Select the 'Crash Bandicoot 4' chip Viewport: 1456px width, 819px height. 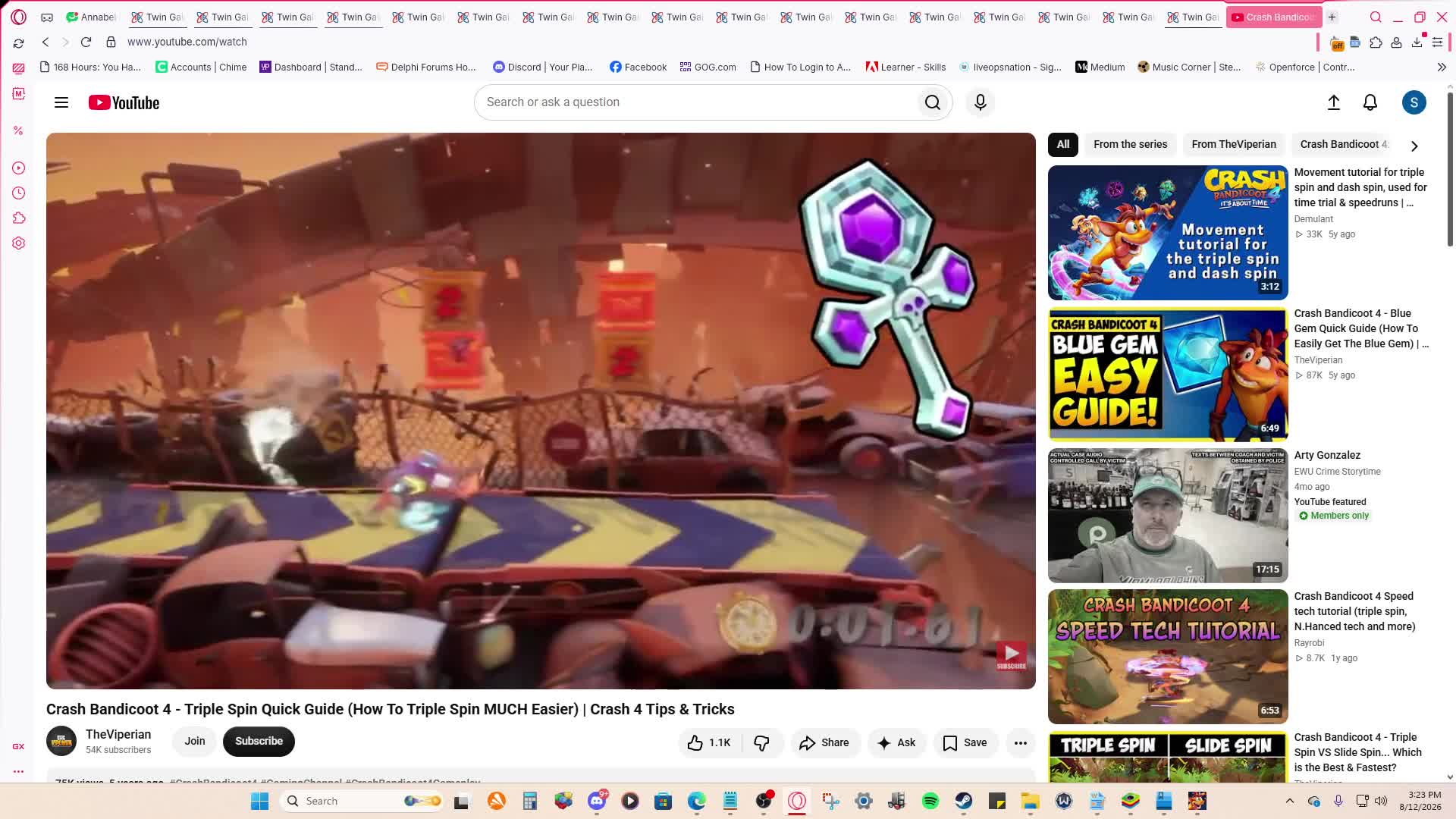(1343, 144)
